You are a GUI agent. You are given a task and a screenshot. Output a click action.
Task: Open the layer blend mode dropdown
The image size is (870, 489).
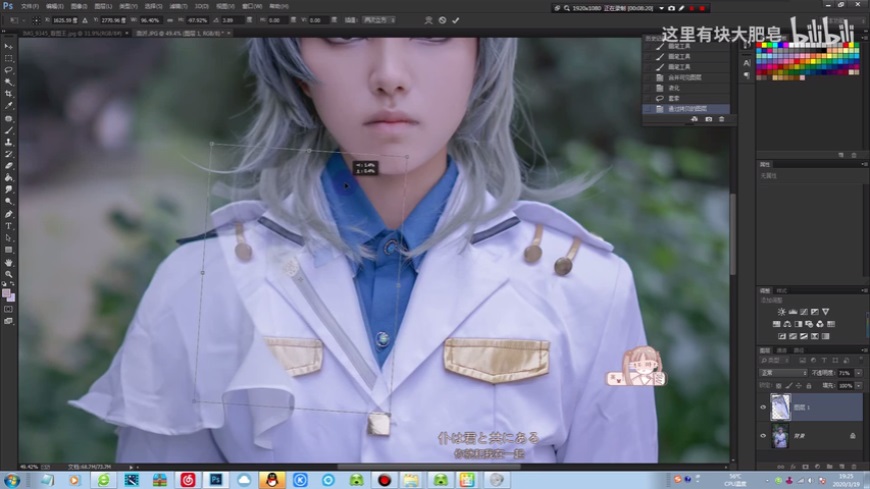[x=783, y=373]
